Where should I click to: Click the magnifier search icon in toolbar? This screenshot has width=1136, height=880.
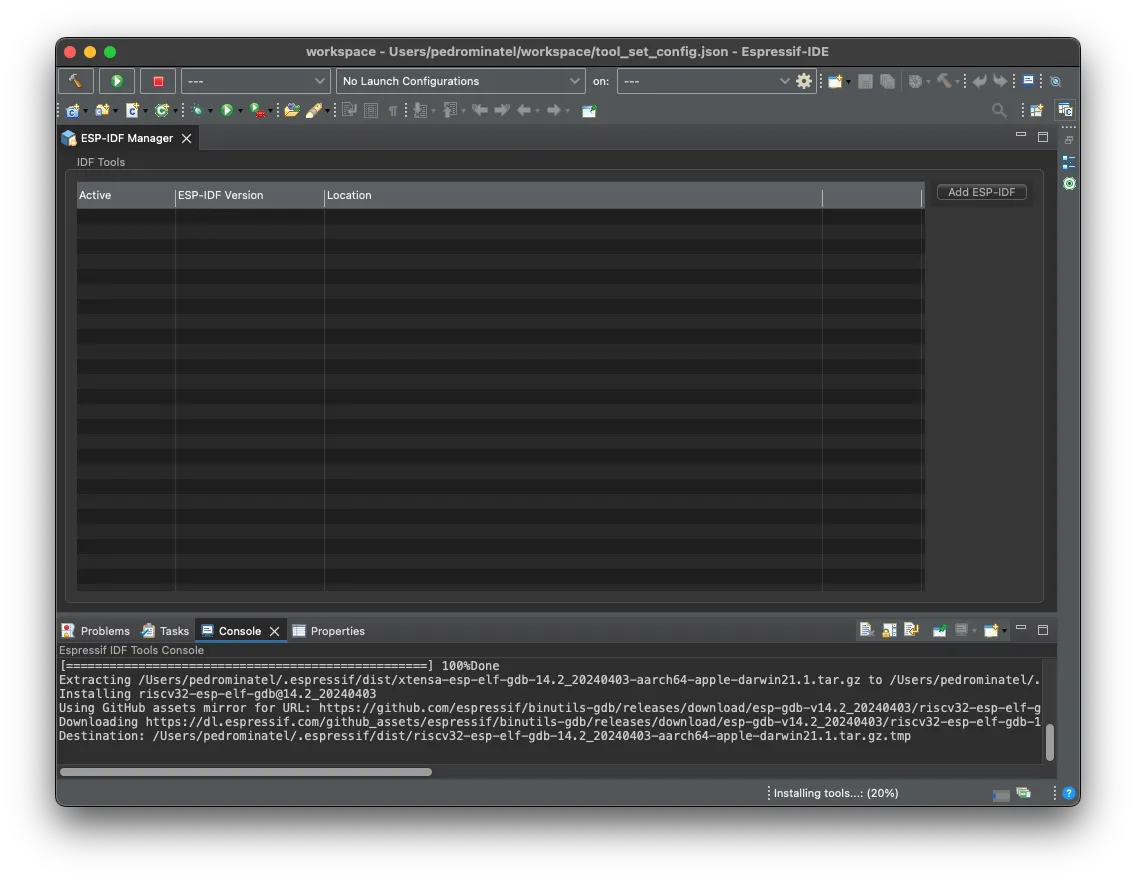click(998, 110)
